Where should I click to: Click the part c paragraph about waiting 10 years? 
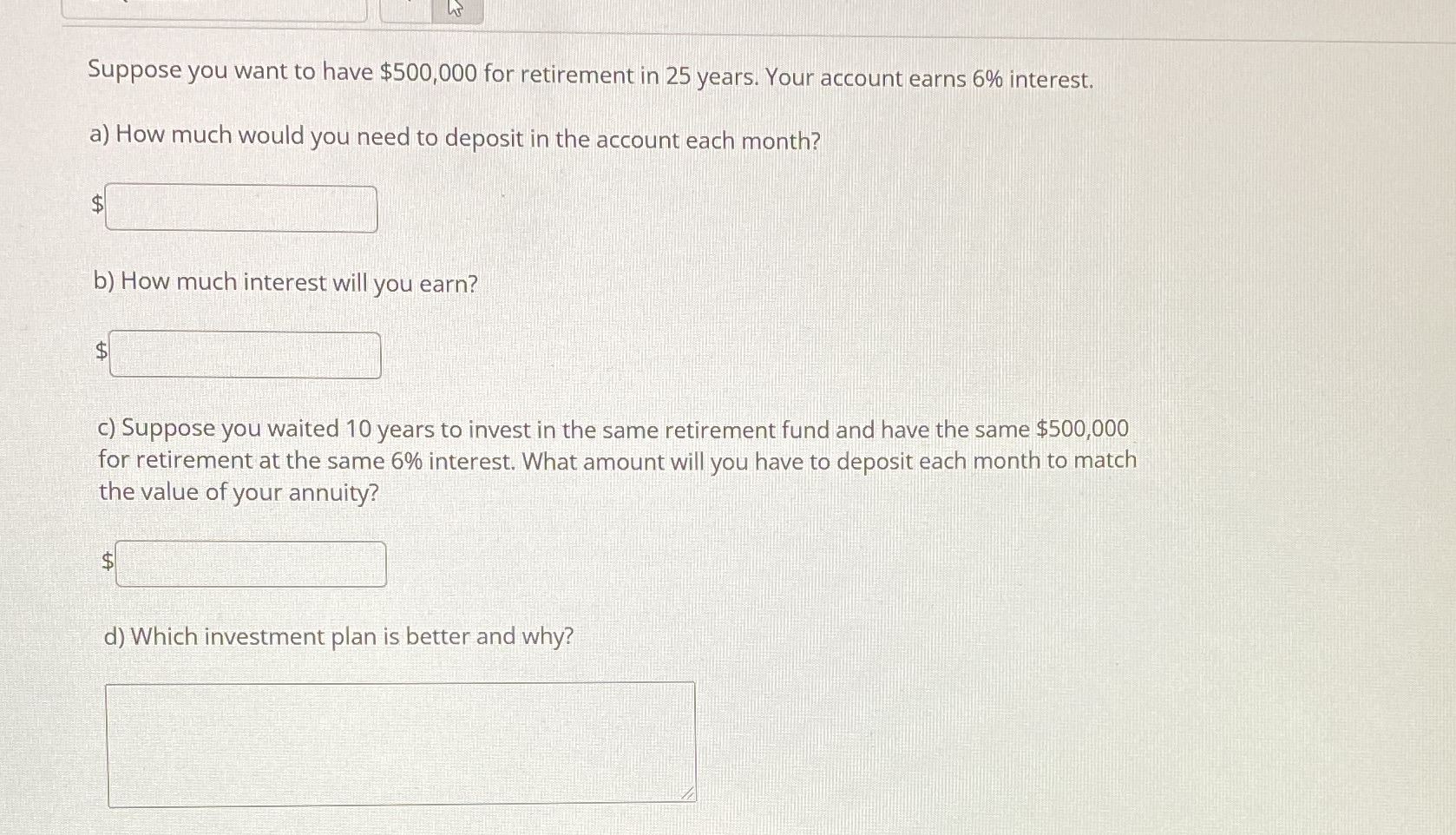tap(613, 460)
